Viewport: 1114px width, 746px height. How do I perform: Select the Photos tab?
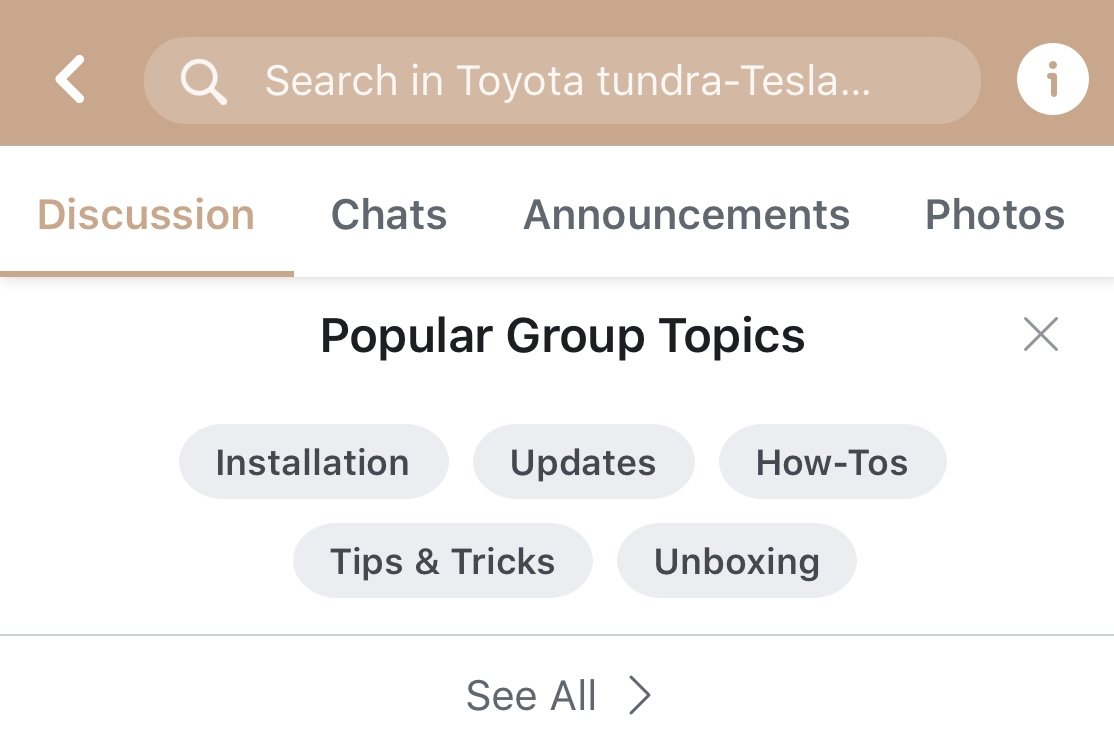pyautogui.click(x=995, y=215)
